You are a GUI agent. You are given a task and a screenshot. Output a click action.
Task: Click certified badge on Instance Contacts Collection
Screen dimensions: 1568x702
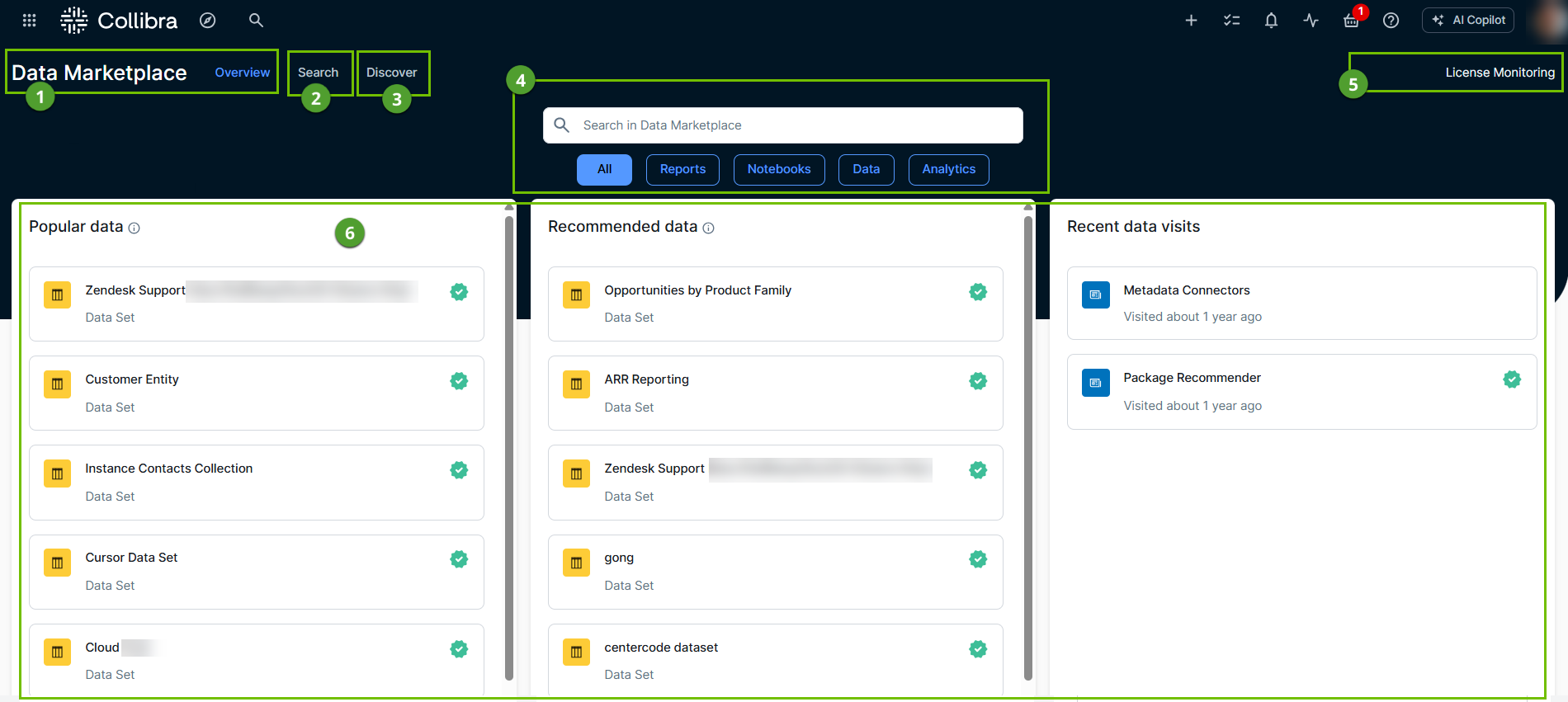[459, 469]
